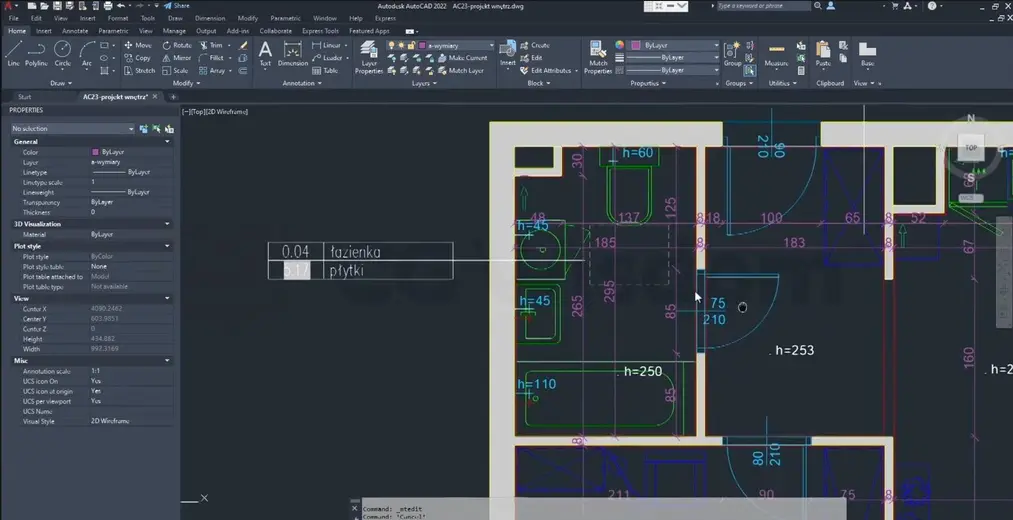Image resolution: width=1013 pixels, height=520 pixels.
Task: Open the Express menu
Action: click(385, 19)
